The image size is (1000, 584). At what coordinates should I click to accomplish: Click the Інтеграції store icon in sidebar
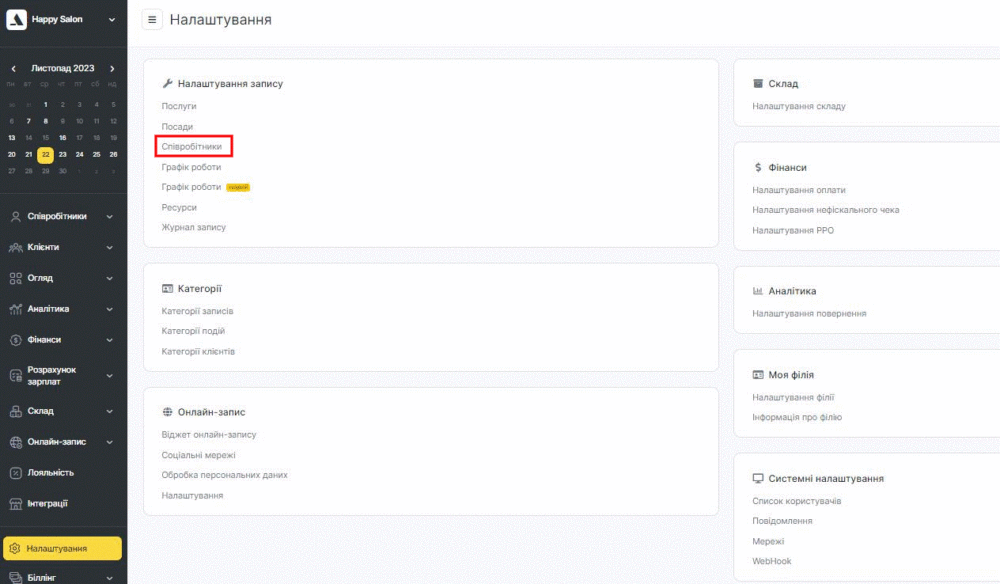click(16, 504)
